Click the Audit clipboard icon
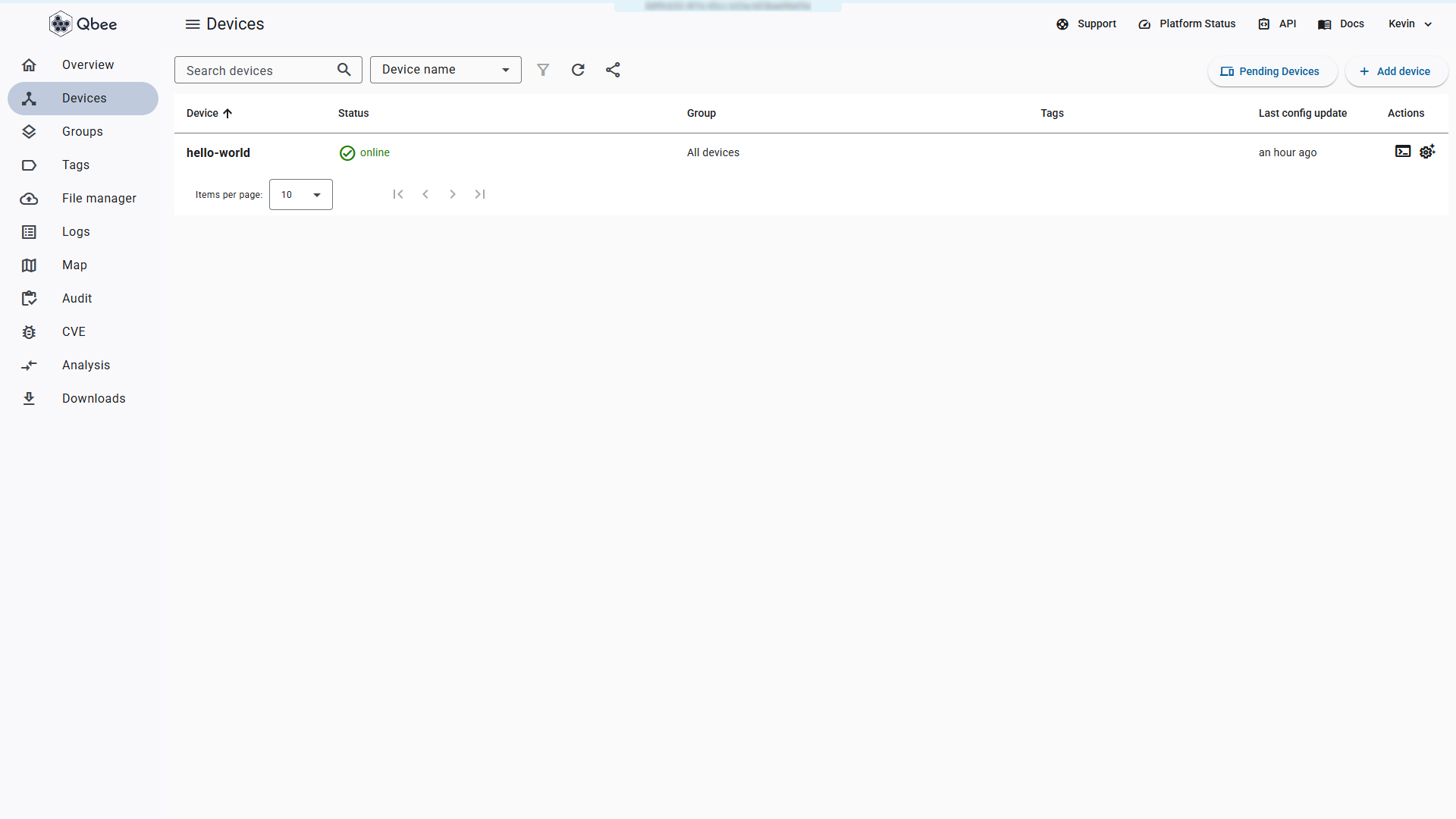Viewport: 1456px width, 819px height. (x=29, y=299)
